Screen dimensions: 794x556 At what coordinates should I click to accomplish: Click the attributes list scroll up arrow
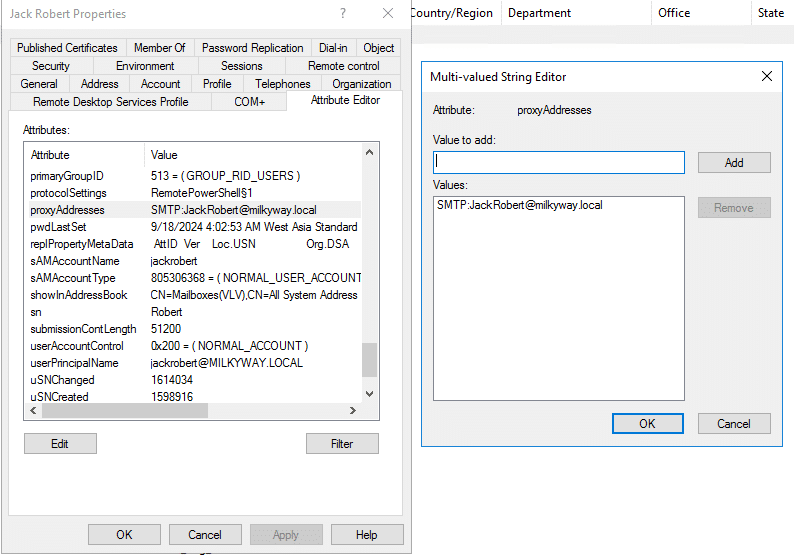(370, 152)
